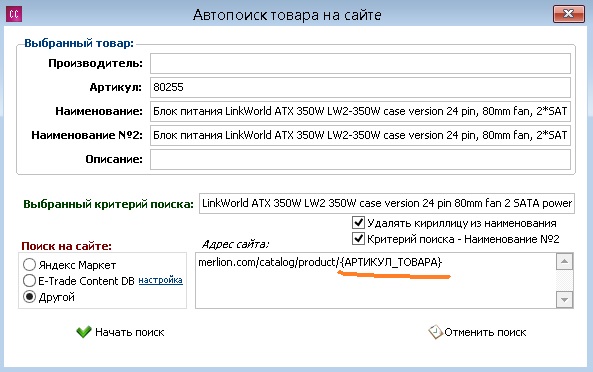
Task: Click the clock icon beside Отменить поиск
Action: [435, 332]
